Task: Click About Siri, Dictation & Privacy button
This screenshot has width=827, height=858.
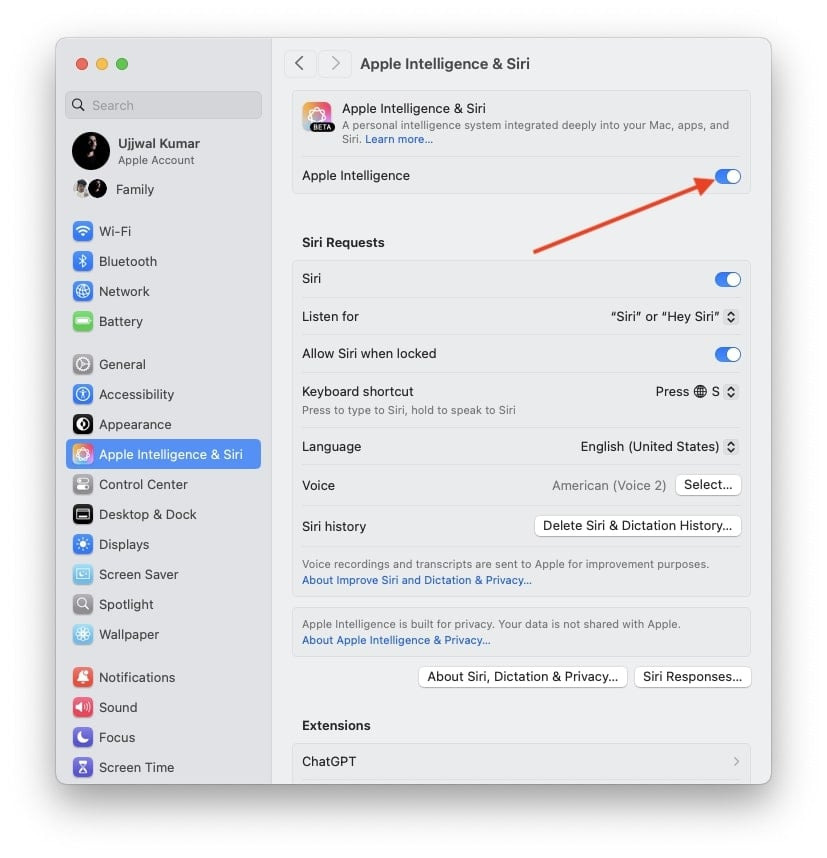Action: click(522, 677)
